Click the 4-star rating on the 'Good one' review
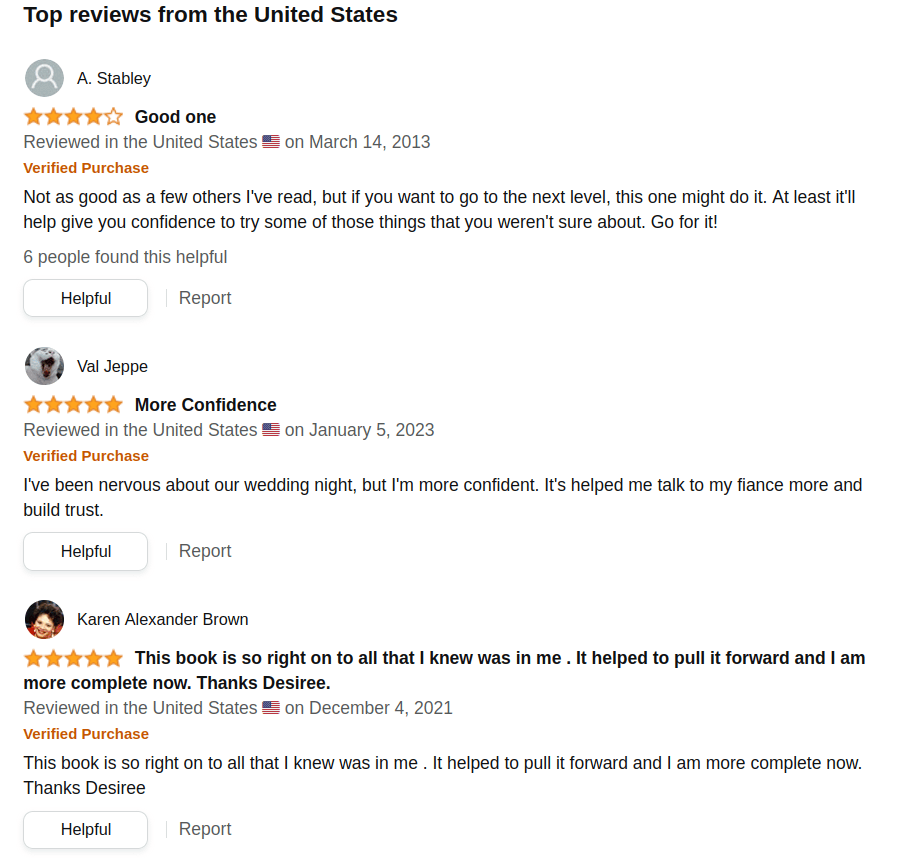 [x=73, y=116]
